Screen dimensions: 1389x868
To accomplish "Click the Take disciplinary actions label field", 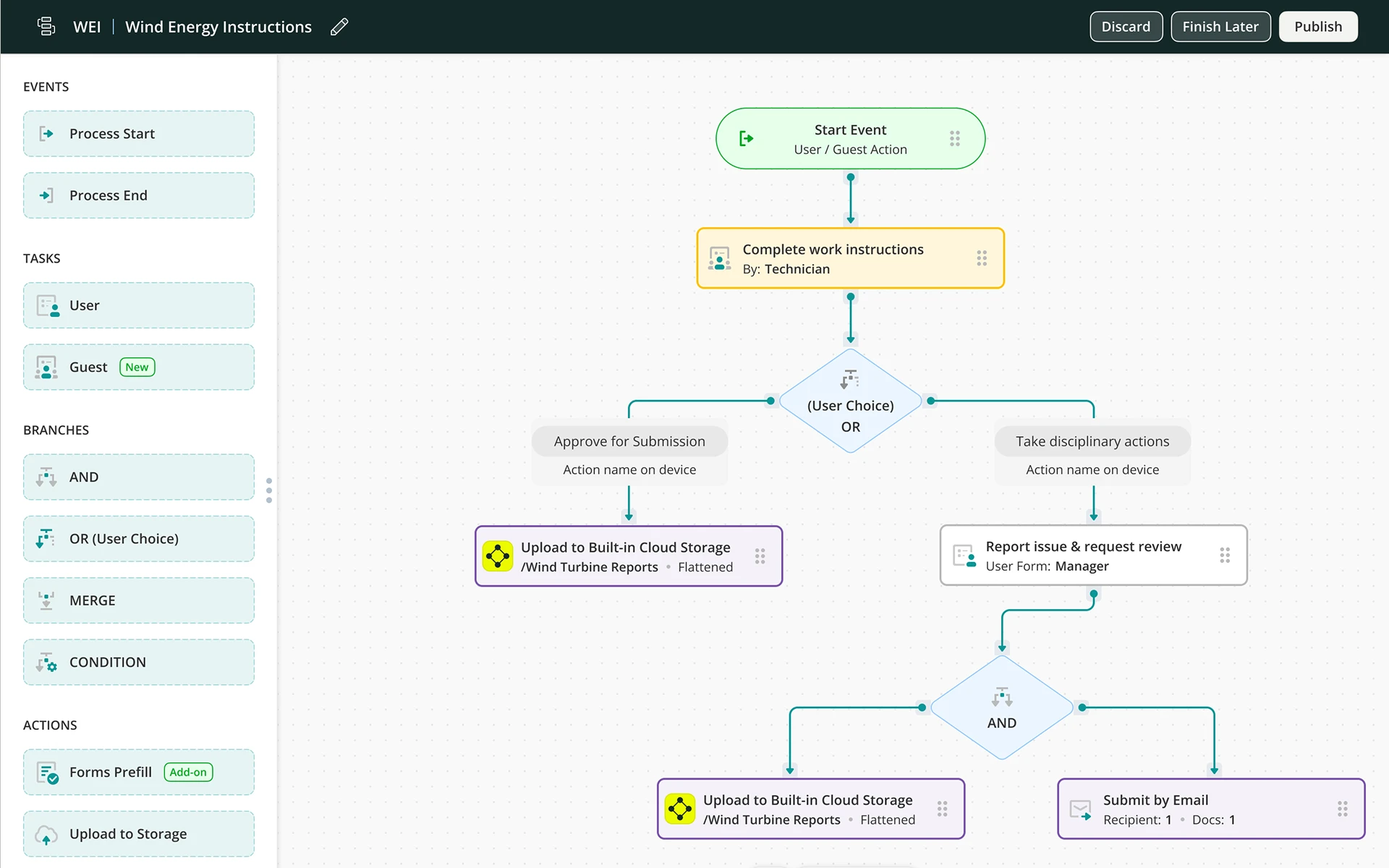I will (x=1092, y=441).
